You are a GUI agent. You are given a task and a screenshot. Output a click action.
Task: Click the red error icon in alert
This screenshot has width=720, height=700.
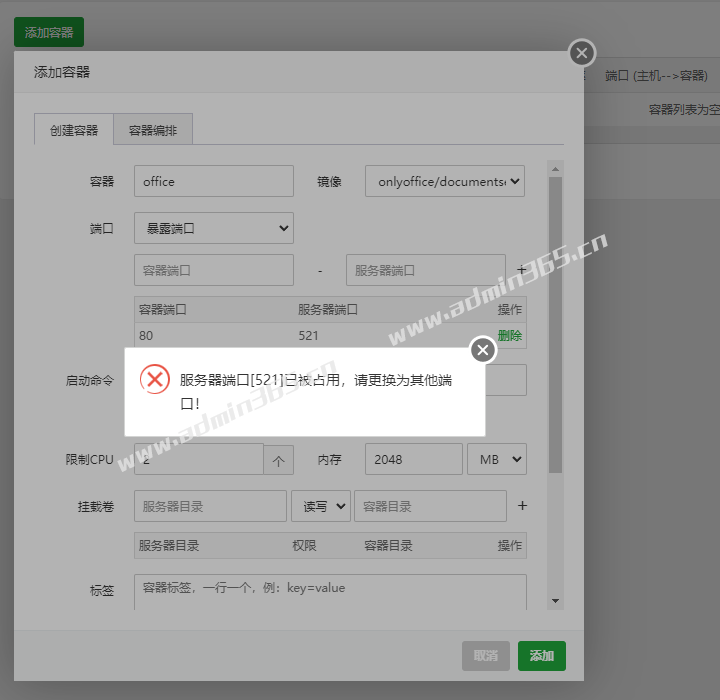click(155, 379)
